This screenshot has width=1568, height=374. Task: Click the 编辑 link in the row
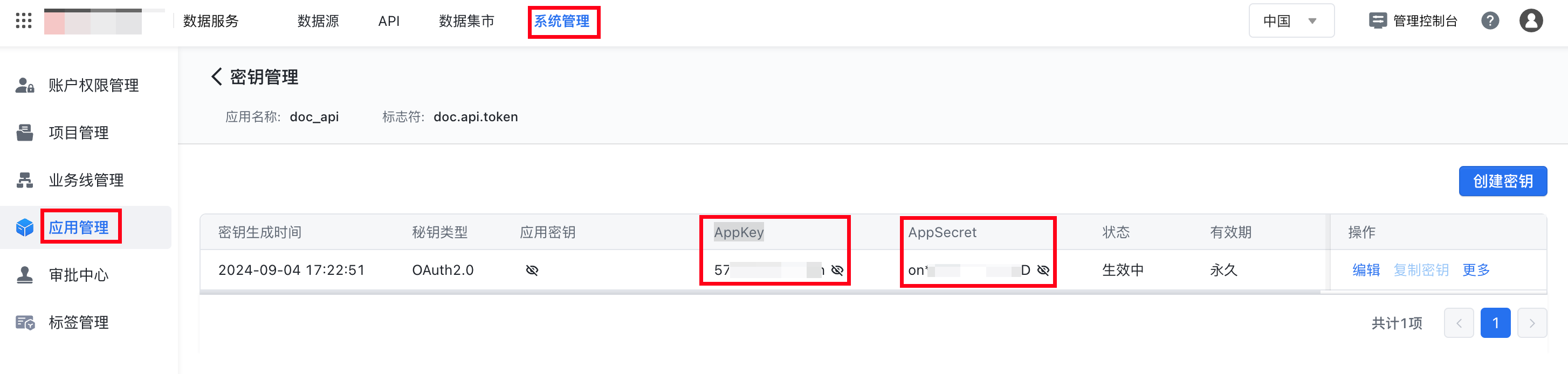(1366, 271)
